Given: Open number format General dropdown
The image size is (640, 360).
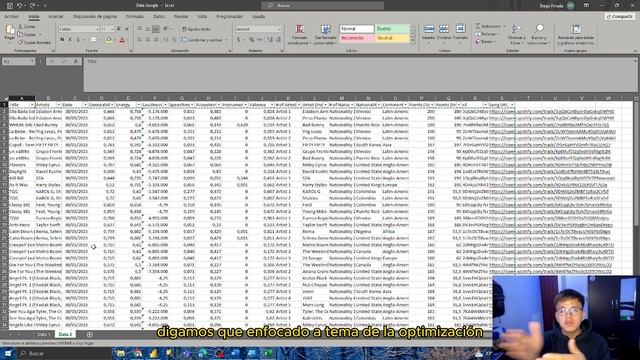Looking at the screenshot, I should tap(258, 29).
